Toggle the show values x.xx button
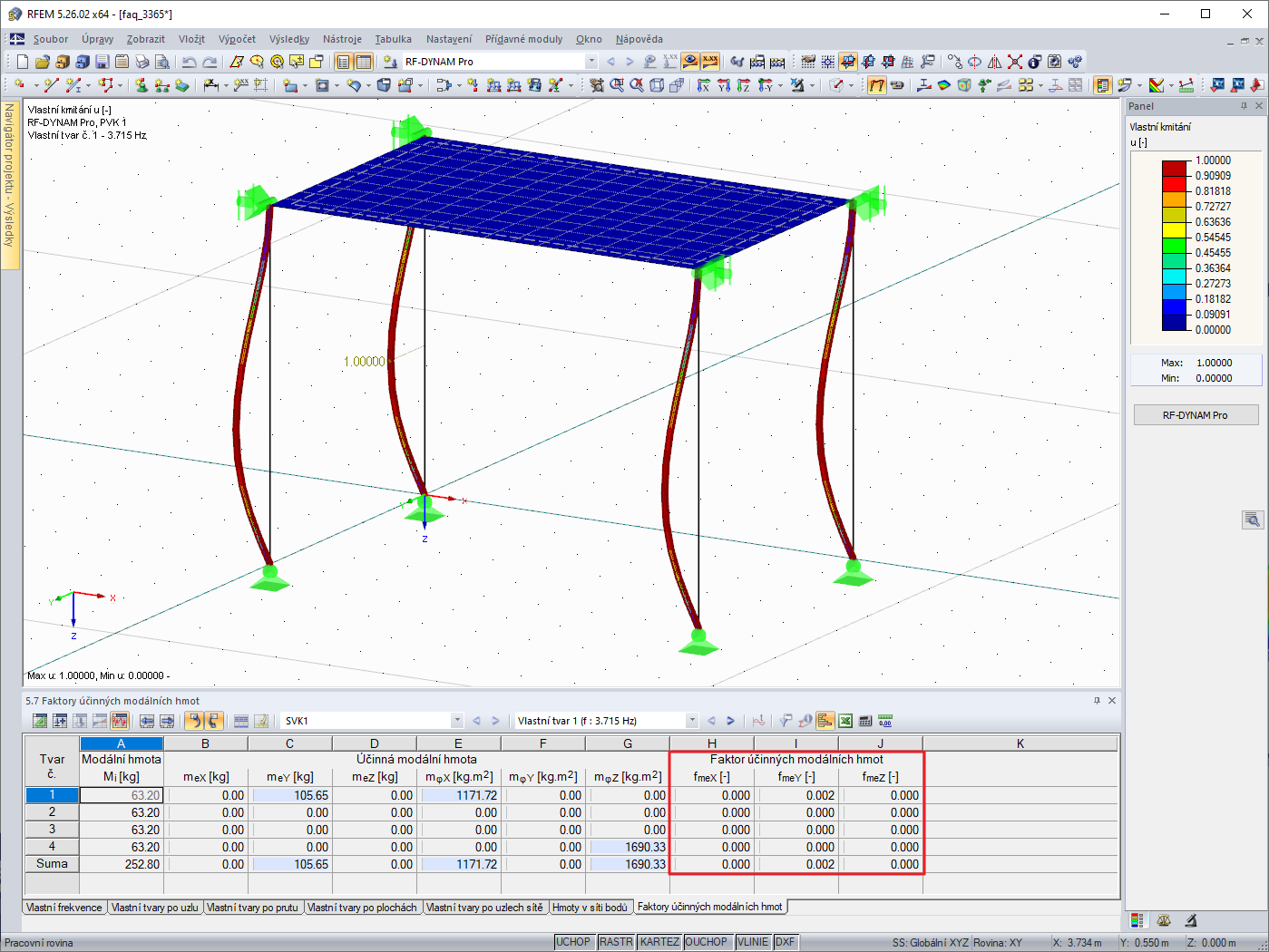Screen dimensions: 1269x952 coord(710,62)
